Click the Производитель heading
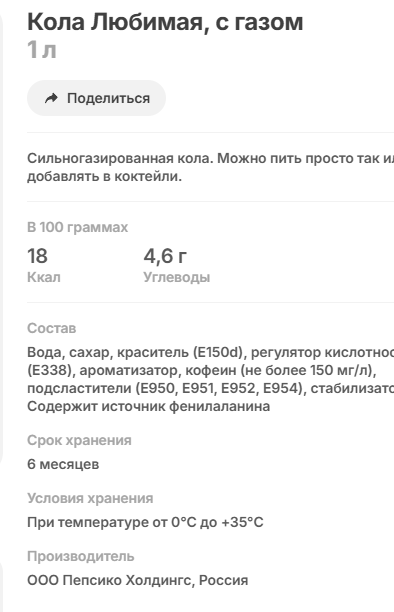 [80, 556]
